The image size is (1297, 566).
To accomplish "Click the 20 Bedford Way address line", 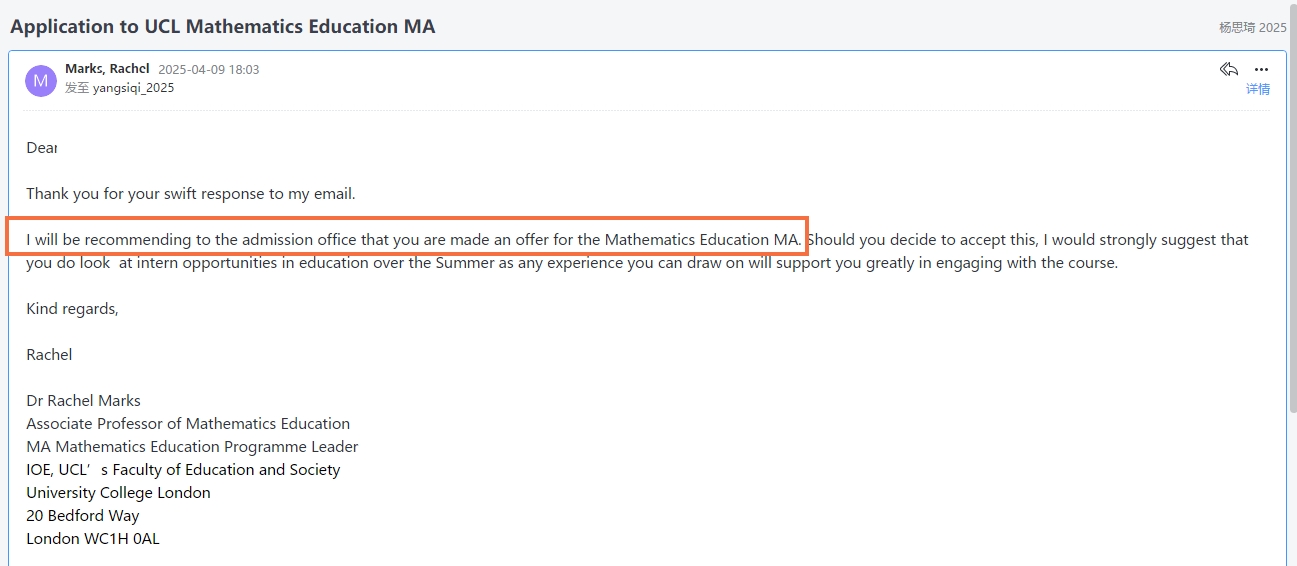I will 83,516.
